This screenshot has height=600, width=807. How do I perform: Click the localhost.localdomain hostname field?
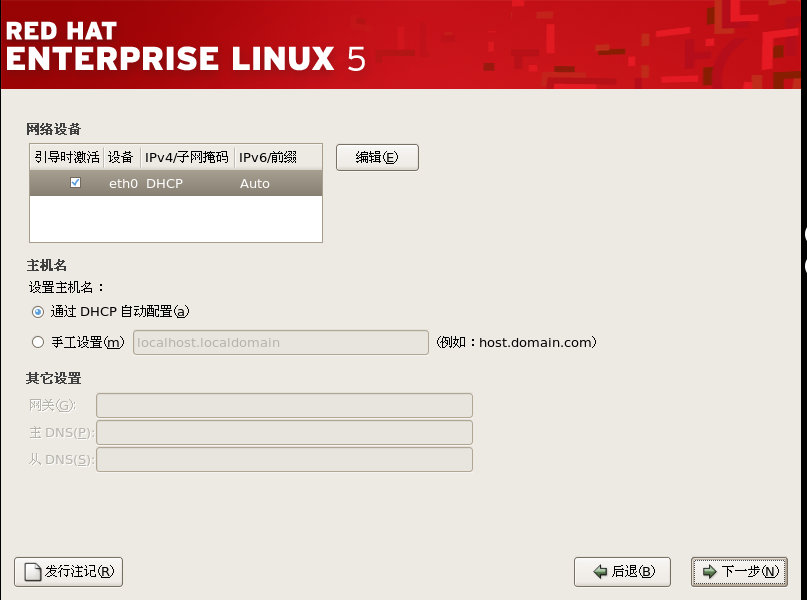pyautogui.click(x=280, y=343)
